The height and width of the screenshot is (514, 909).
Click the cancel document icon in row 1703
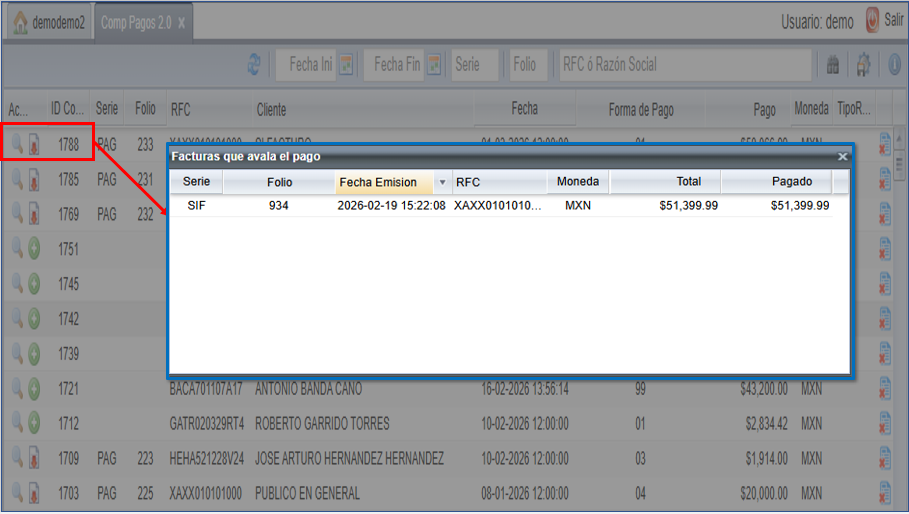(x=884, y=493)
